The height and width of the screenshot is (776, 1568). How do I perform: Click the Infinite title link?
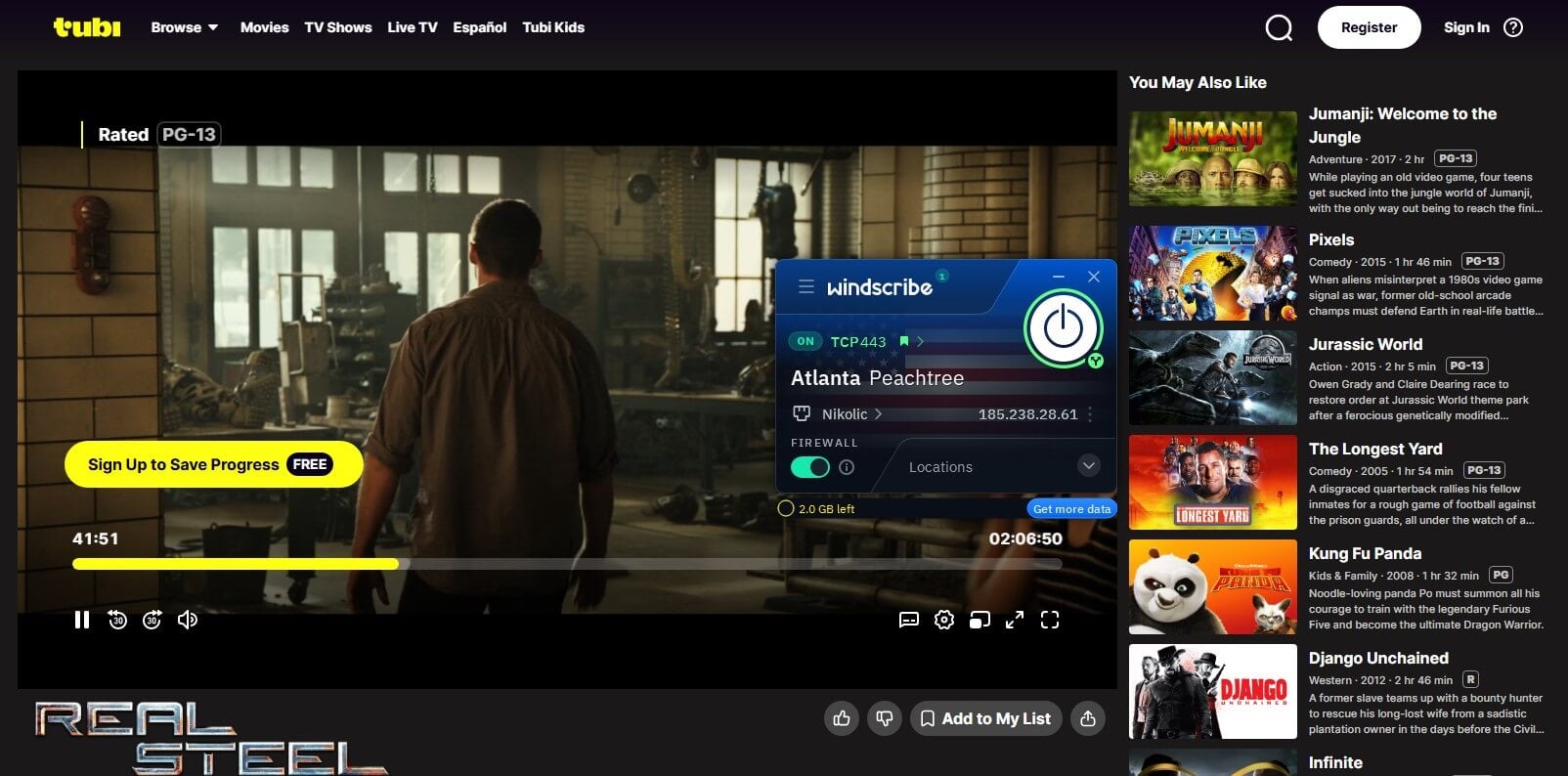click(x=1335, y=762)
